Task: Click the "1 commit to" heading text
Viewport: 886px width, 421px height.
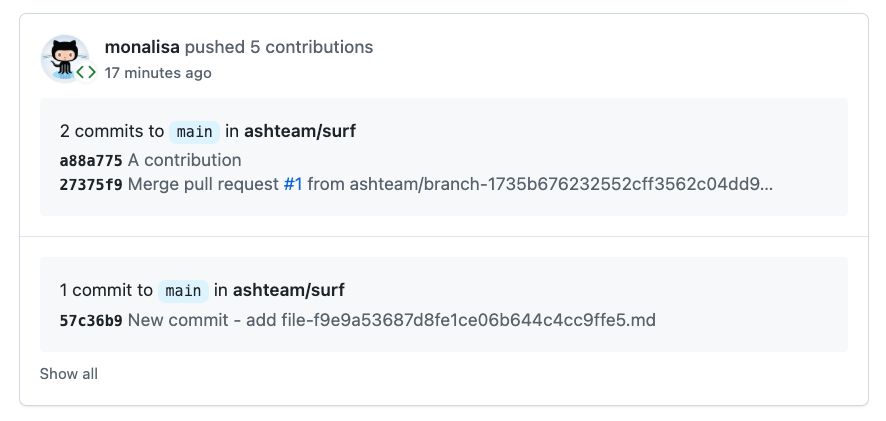Action: (x=106, y=290)
